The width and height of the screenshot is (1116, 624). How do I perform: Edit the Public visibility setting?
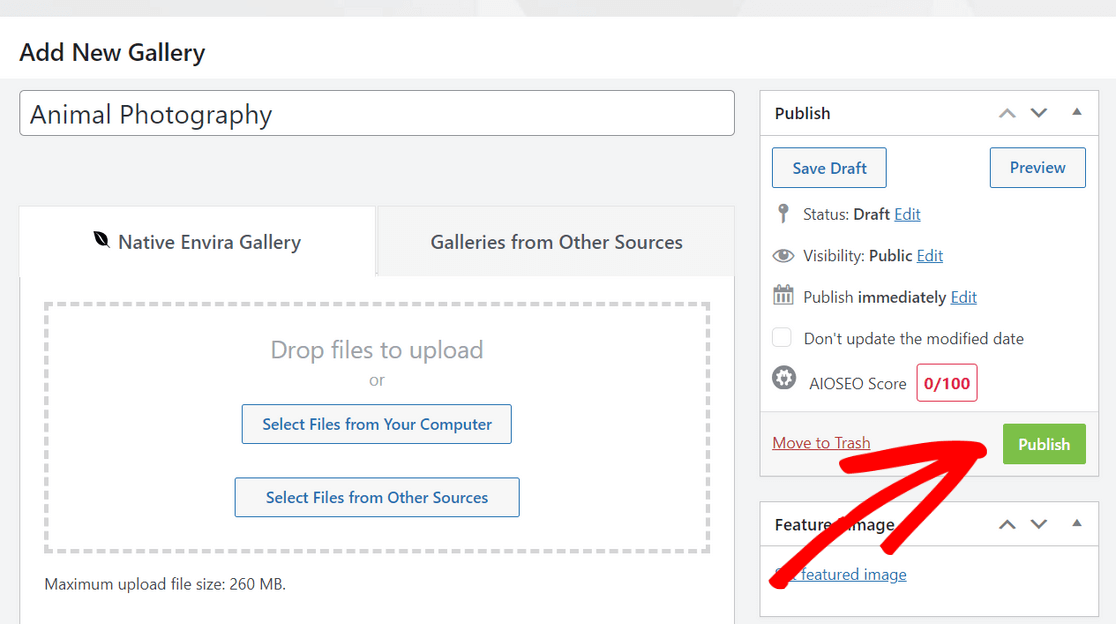point(930,255)
